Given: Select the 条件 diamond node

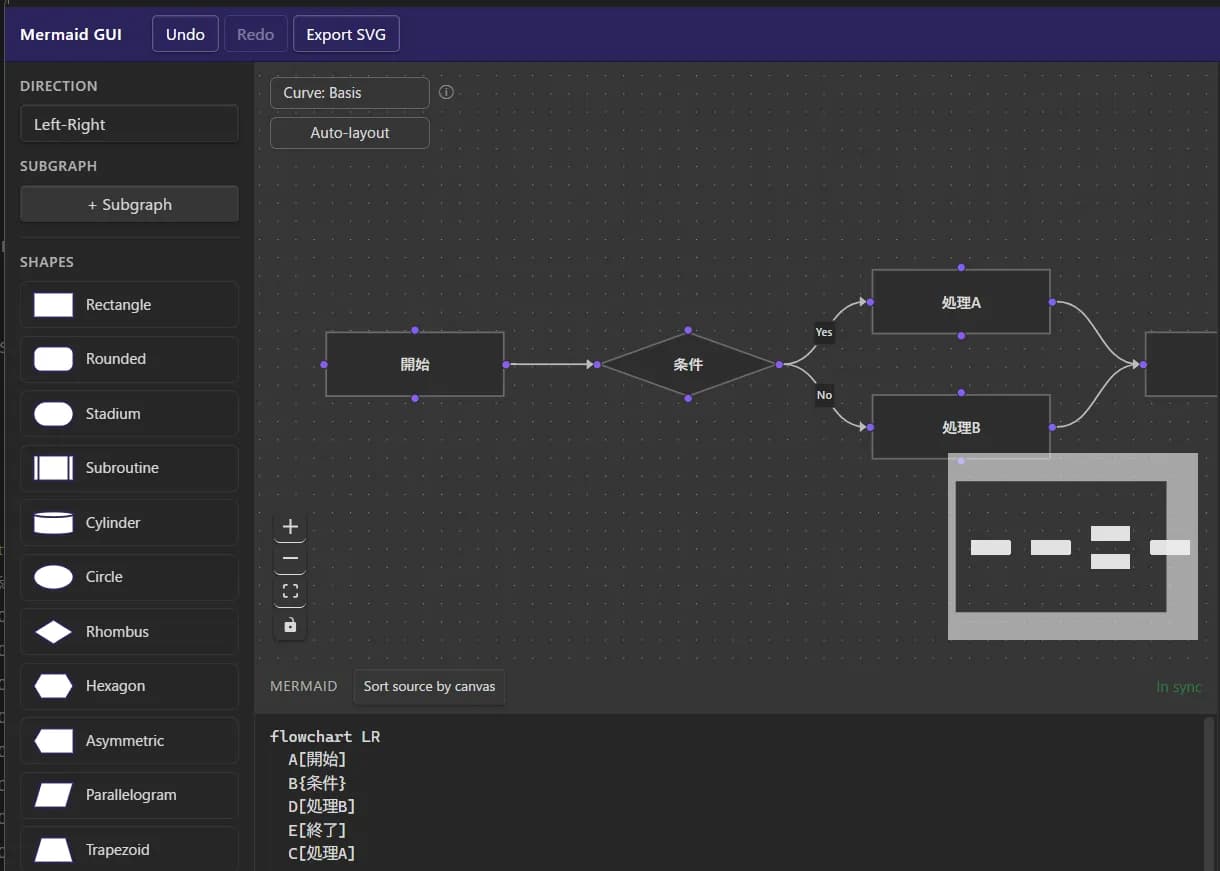Looking at the screenshot, I should pyautogui.click(x=688, y=364).
